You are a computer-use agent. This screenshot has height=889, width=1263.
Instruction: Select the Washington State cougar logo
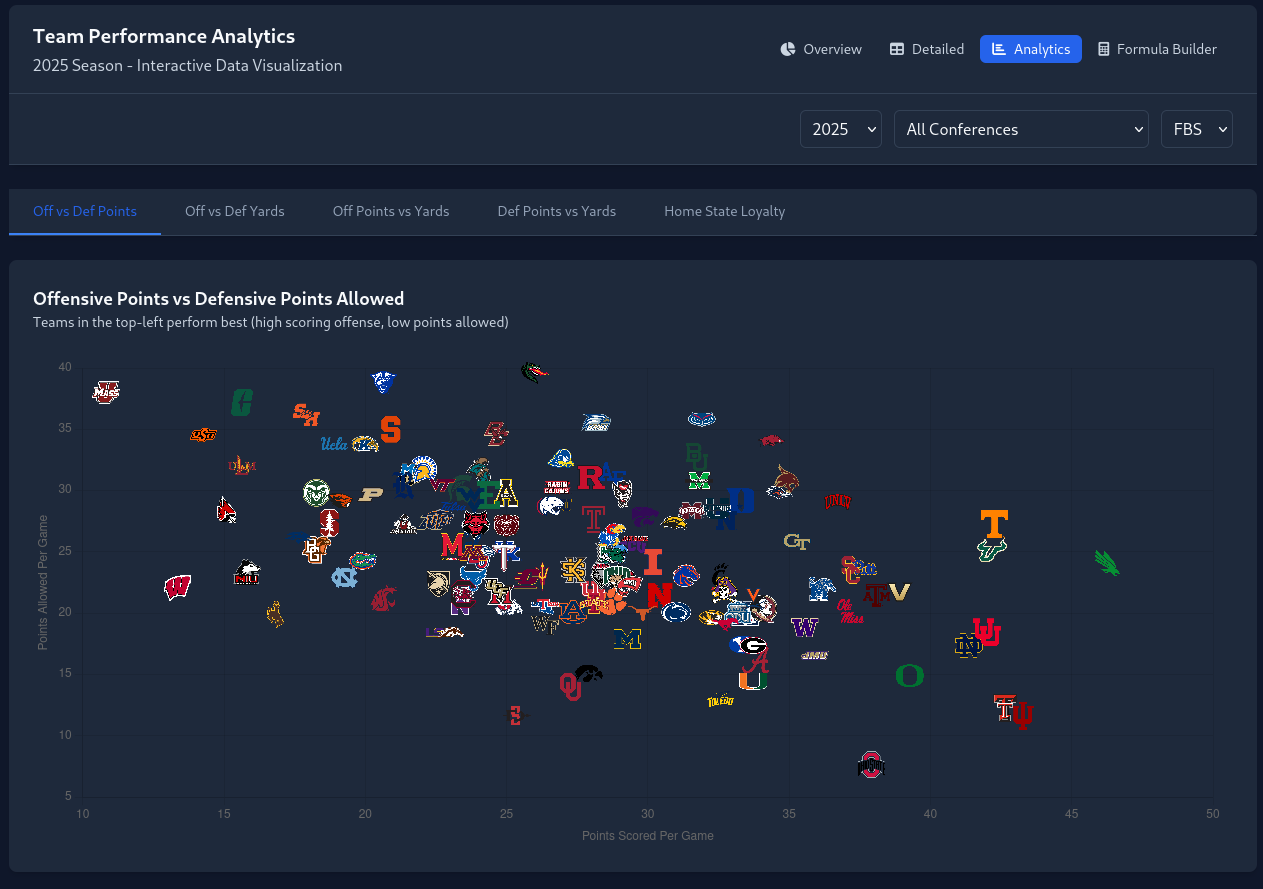pos(384,599)
